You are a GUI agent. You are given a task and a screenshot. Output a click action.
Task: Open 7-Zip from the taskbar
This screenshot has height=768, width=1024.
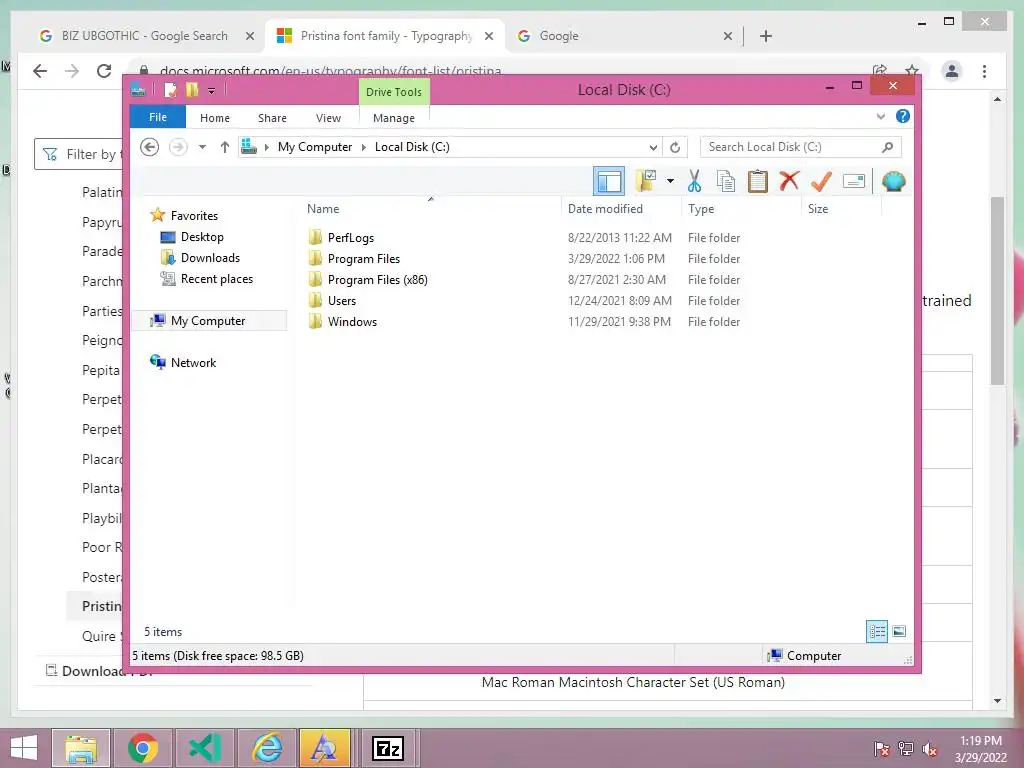point(388,748)
